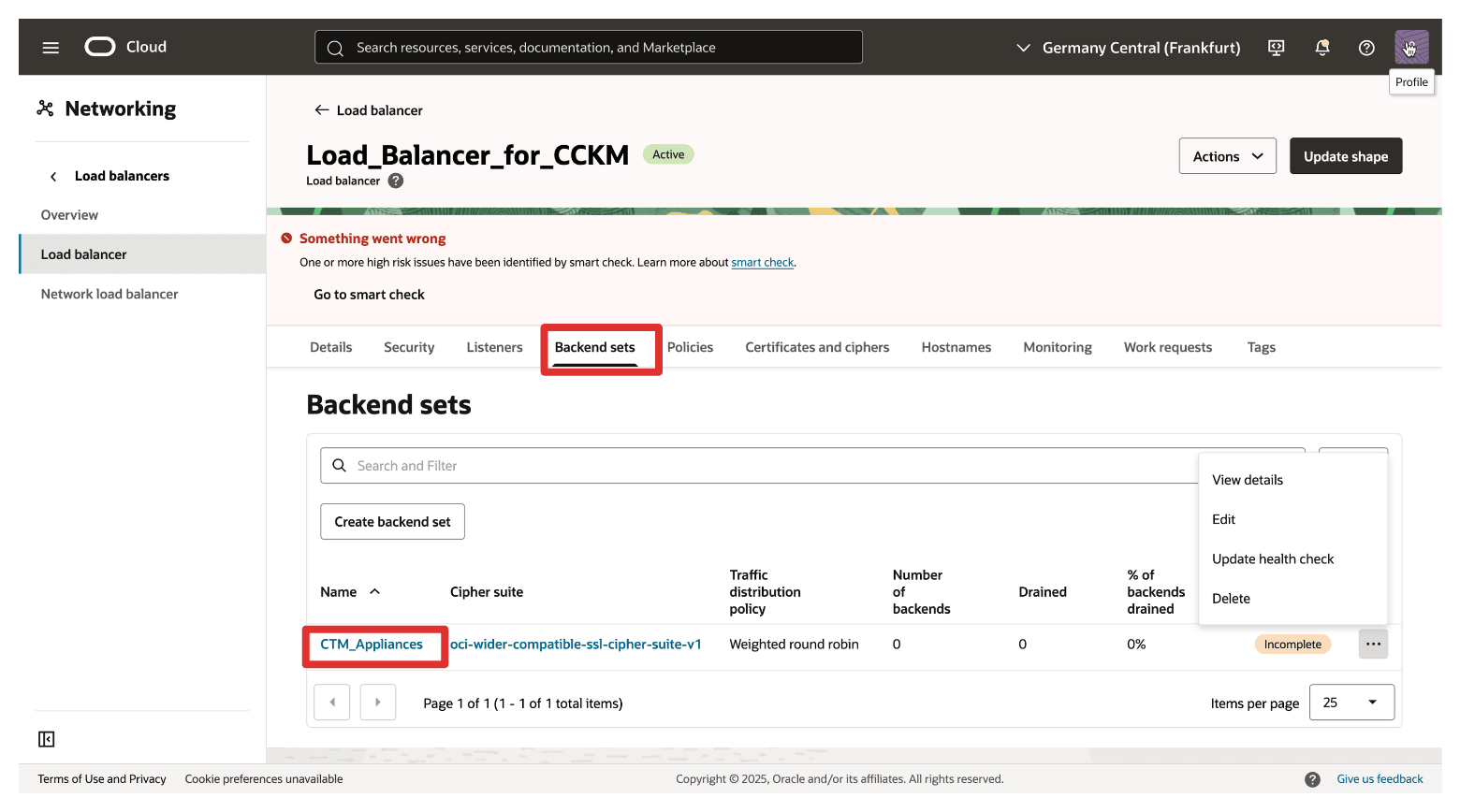Click the red error icon in the alert
1460x812 pixels.
[x=286, y=239]
